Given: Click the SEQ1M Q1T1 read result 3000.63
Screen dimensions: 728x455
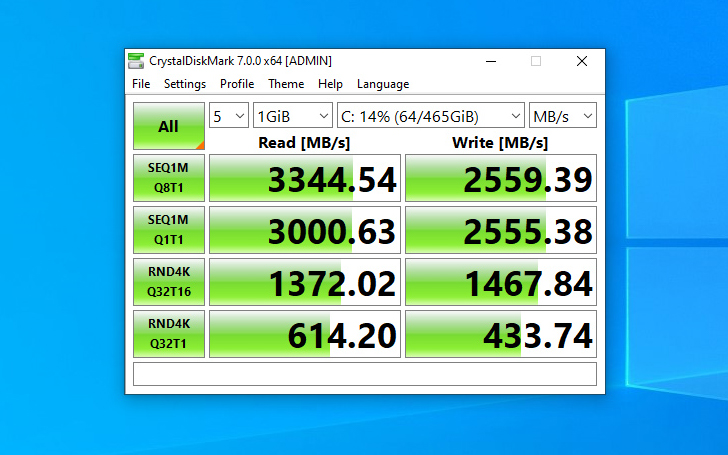Looking at the screenshot, I should click(305, 230).
